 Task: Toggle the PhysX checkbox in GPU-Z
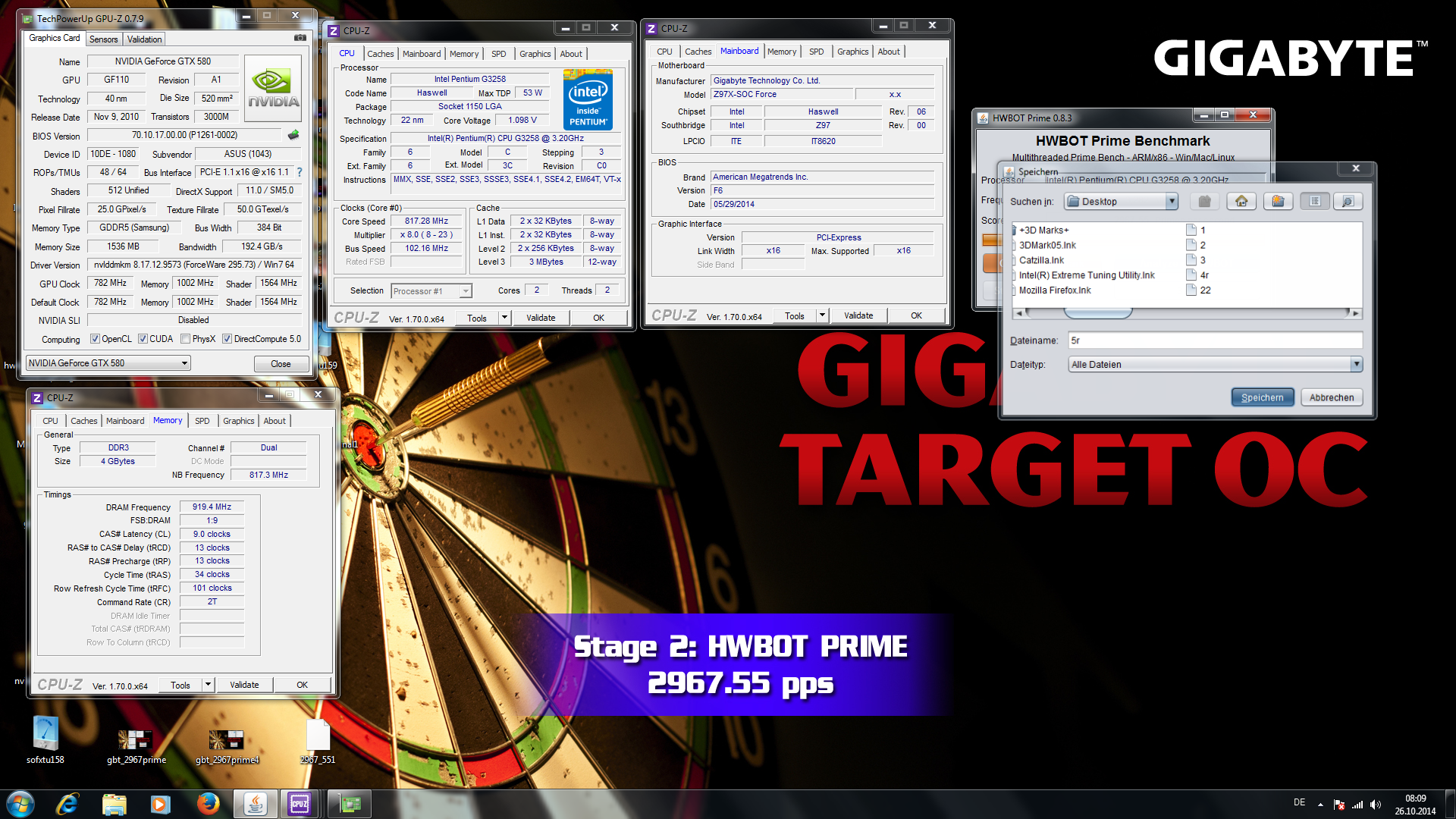(185, 339)
